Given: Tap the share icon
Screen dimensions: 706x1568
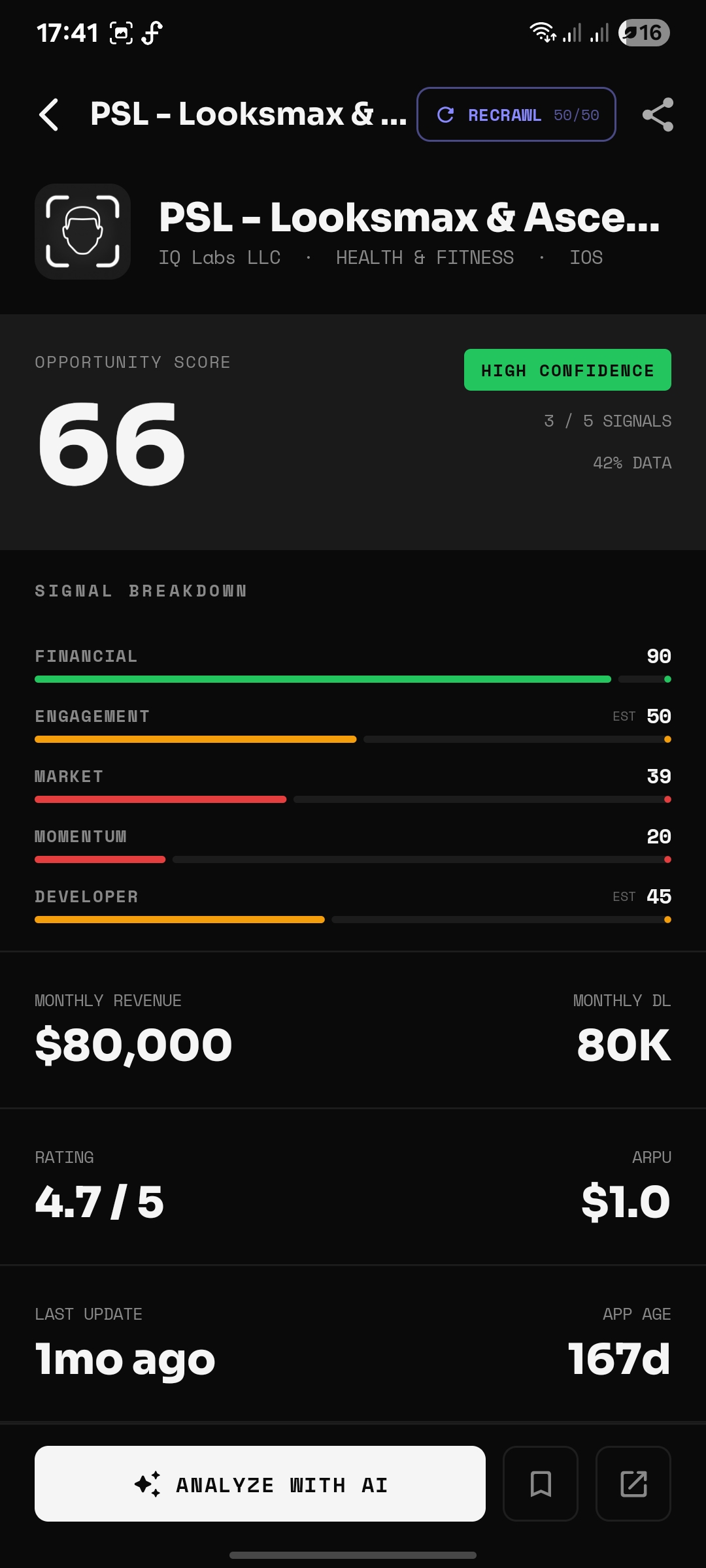Looking at the screenshot, I should click(658, 115).
